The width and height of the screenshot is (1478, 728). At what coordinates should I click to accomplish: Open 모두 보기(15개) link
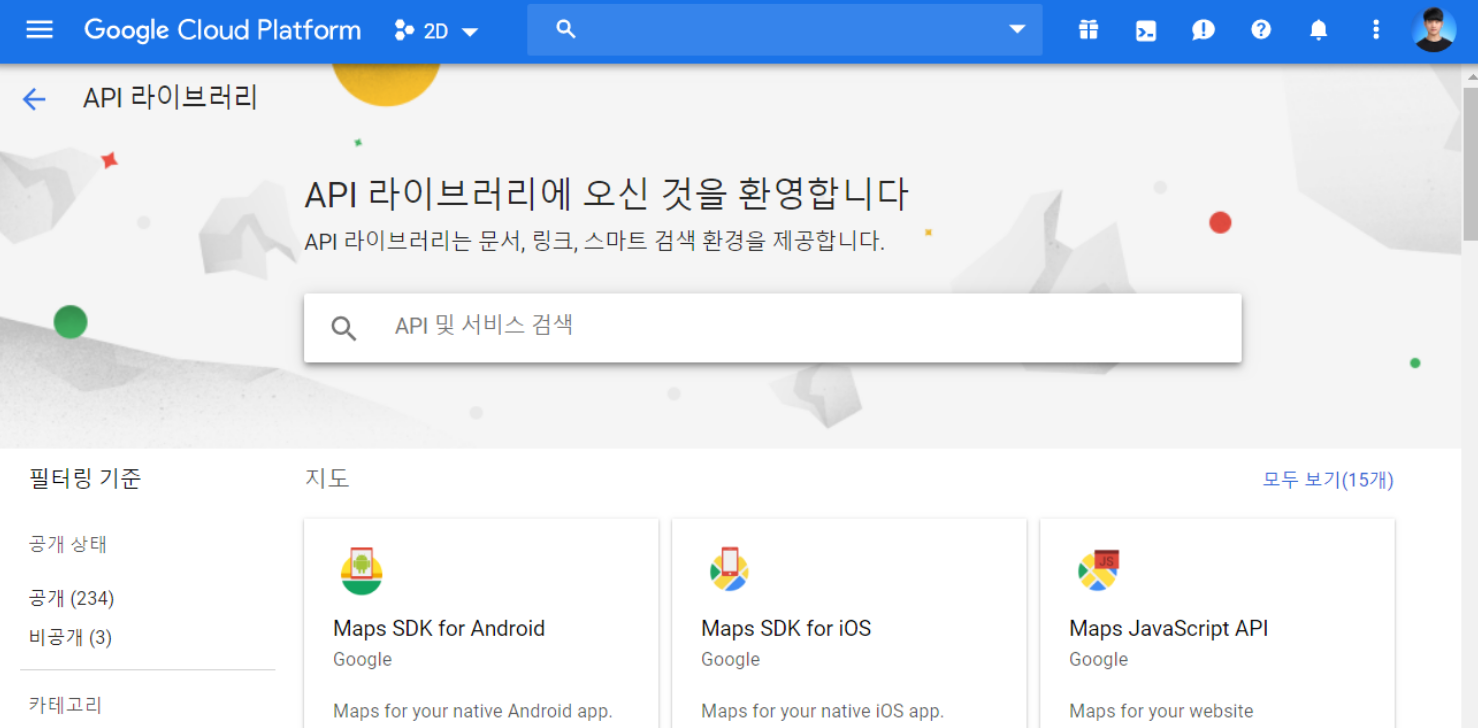coord(1328,480)
